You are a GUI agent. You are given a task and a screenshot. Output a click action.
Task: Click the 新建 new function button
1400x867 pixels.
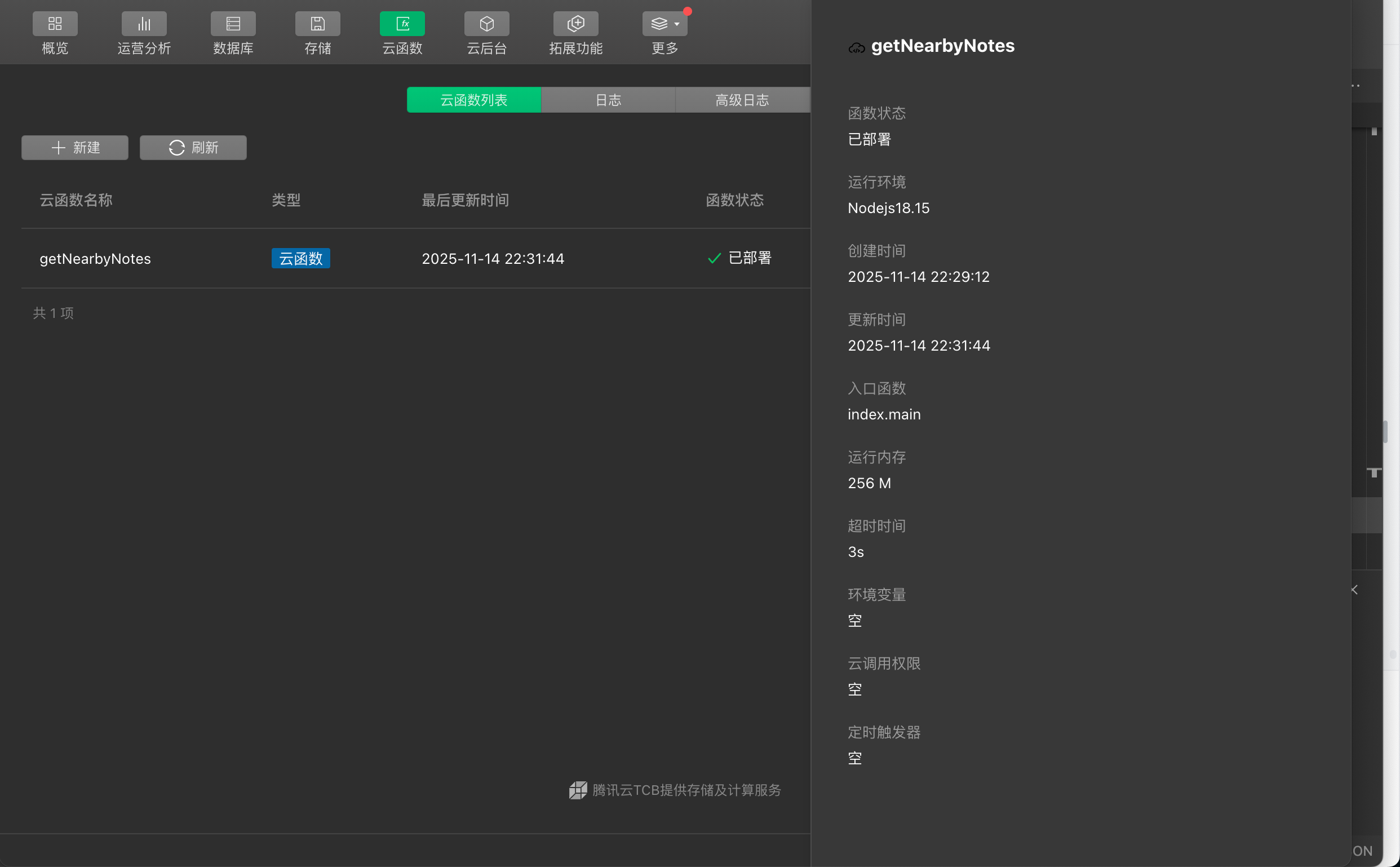[75, 148]
